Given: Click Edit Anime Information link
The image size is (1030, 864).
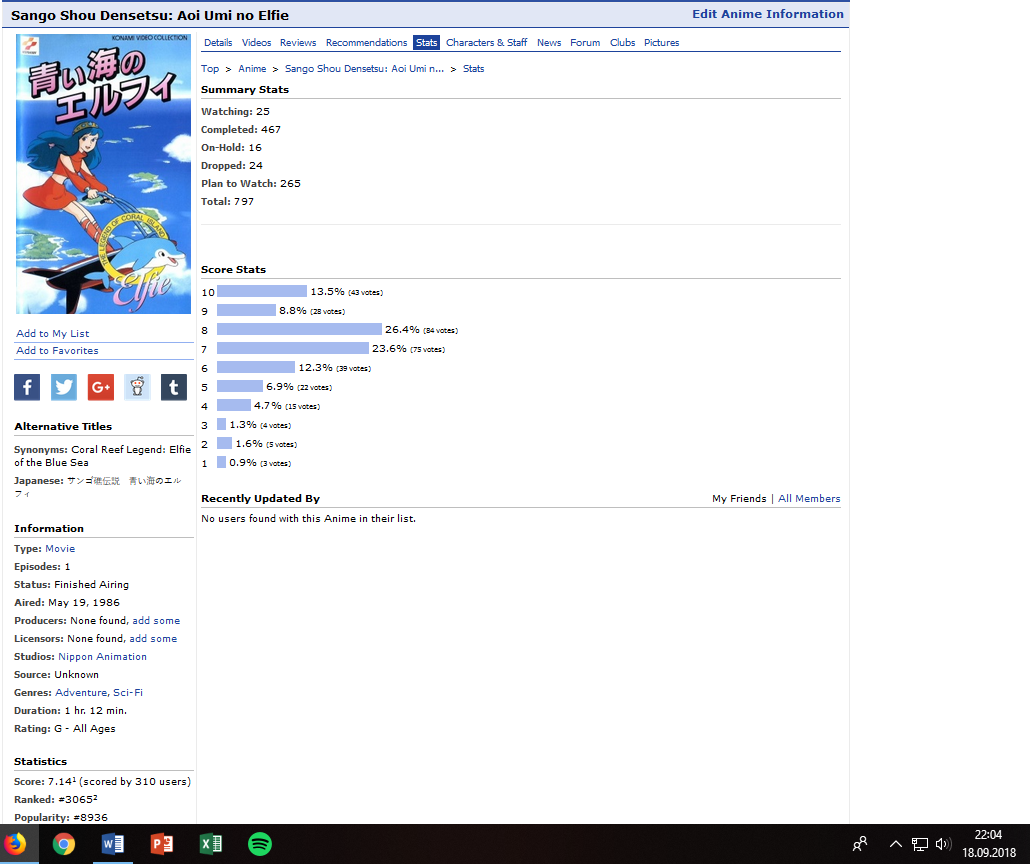Looking at the screenshot, I should [x=768, y=14].
